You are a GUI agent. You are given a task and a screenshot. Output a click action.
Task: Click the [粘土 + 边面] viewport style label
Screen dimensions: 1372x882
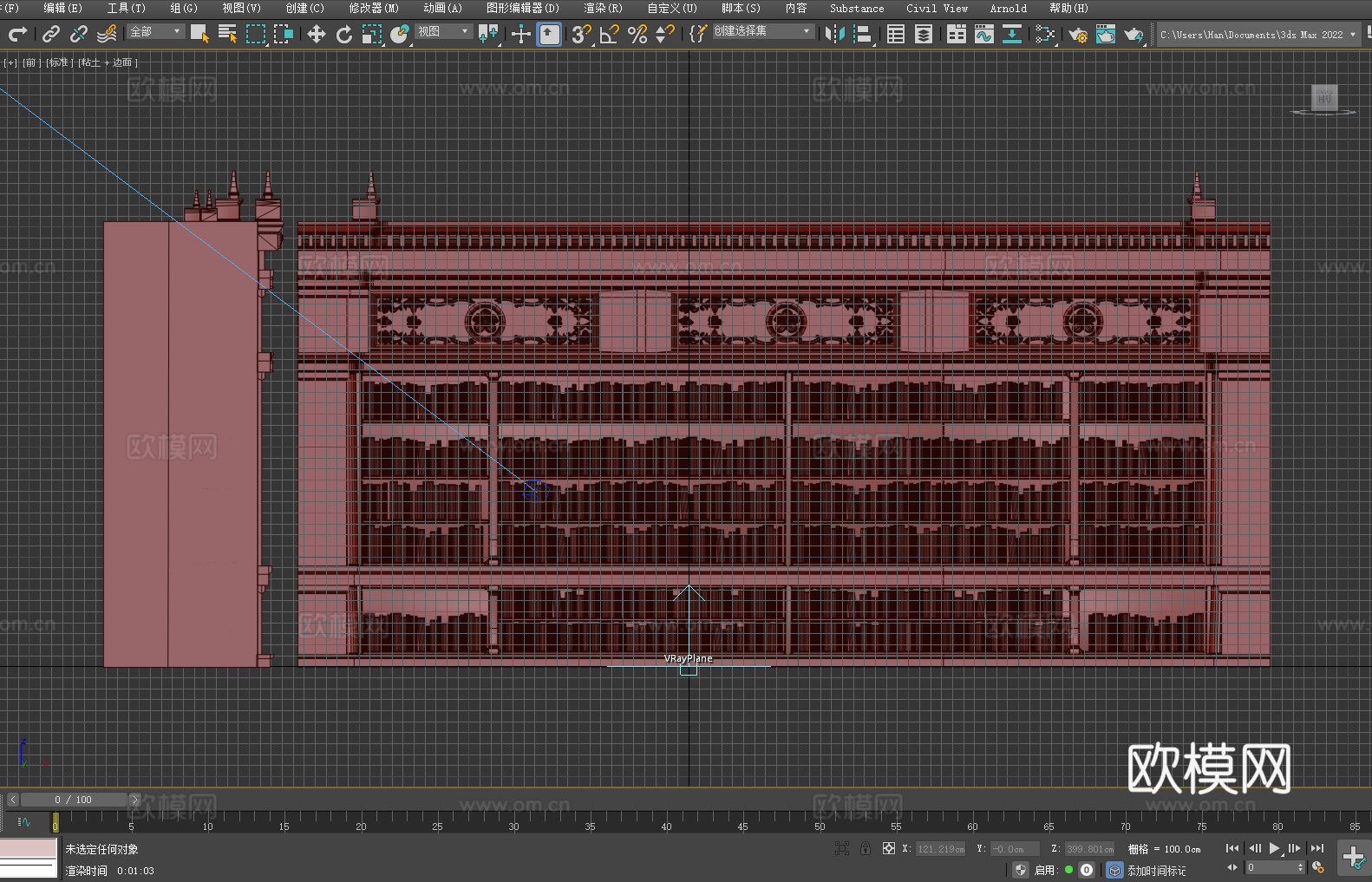(108, 62)
